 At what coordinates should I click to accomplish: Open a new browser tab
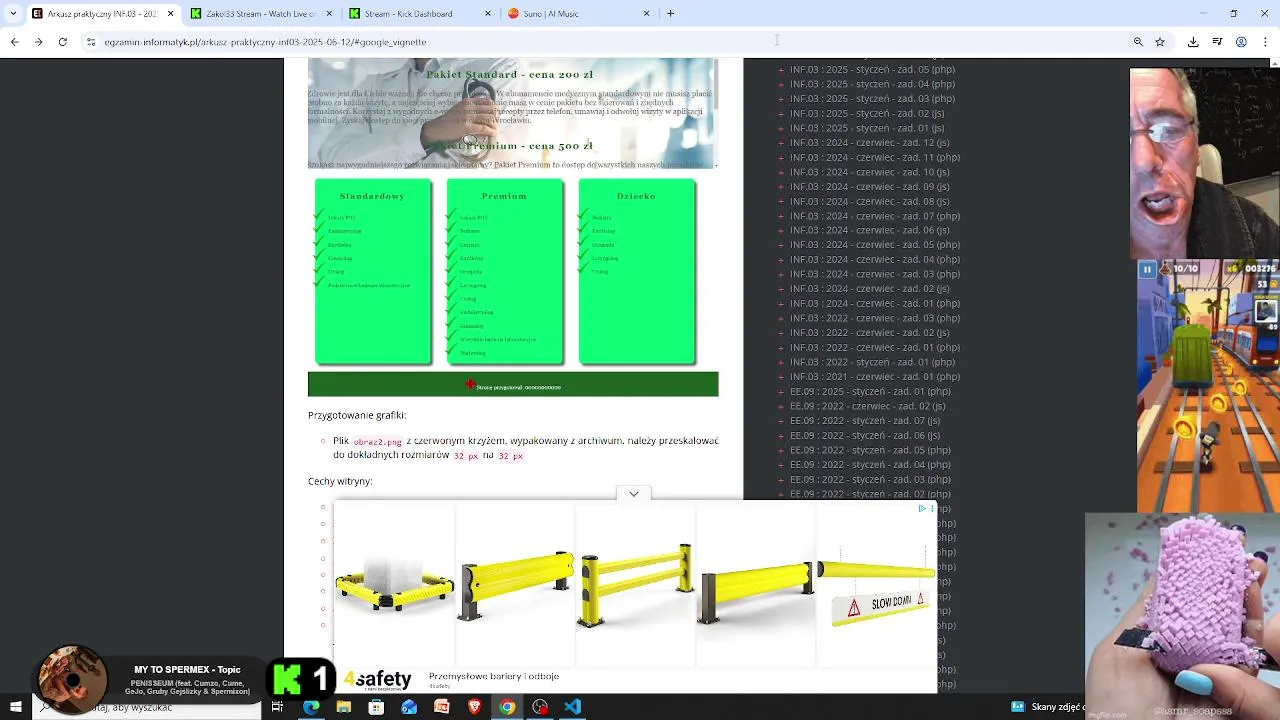670,13
